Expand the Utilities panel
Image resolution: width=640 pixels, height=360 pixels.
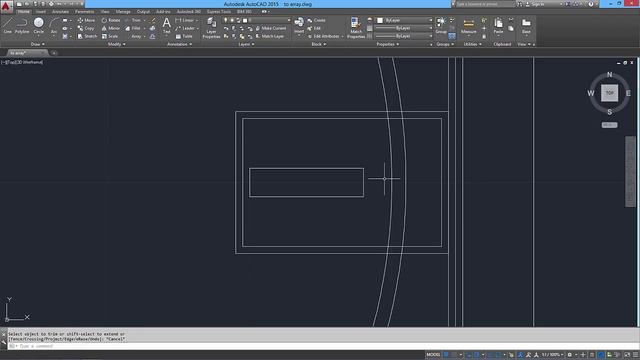pos(472,44)
